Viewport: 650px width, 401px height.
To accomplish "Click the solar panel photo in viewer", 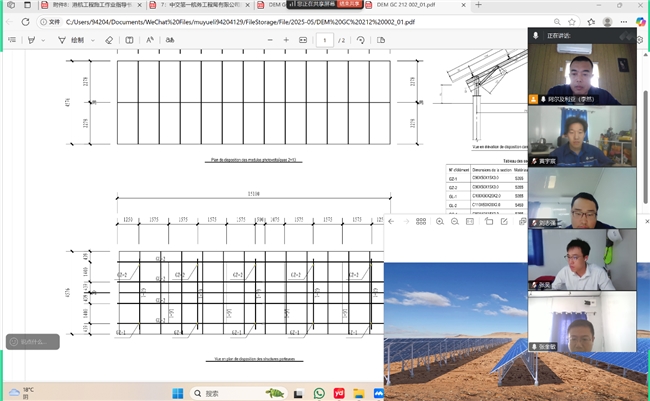I will [x=456, y=331].
